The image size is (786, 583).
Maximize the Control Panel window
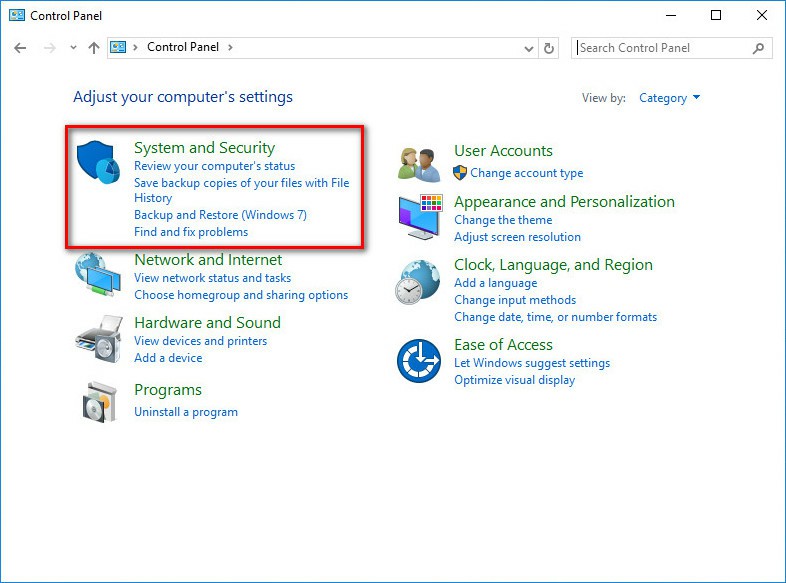point(716,16)
